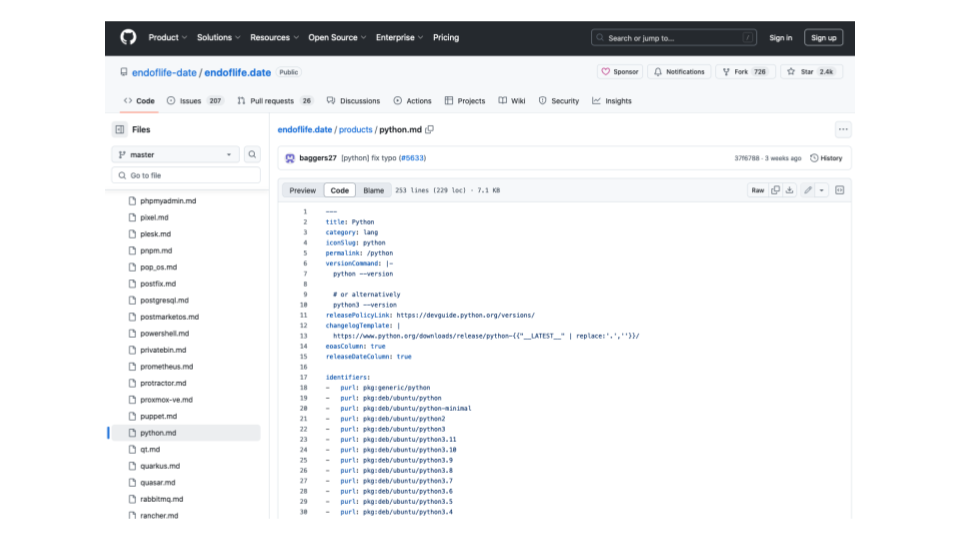Open powershell.md in file tree
This screenshot has height=540, width=960.
(165, 334)
